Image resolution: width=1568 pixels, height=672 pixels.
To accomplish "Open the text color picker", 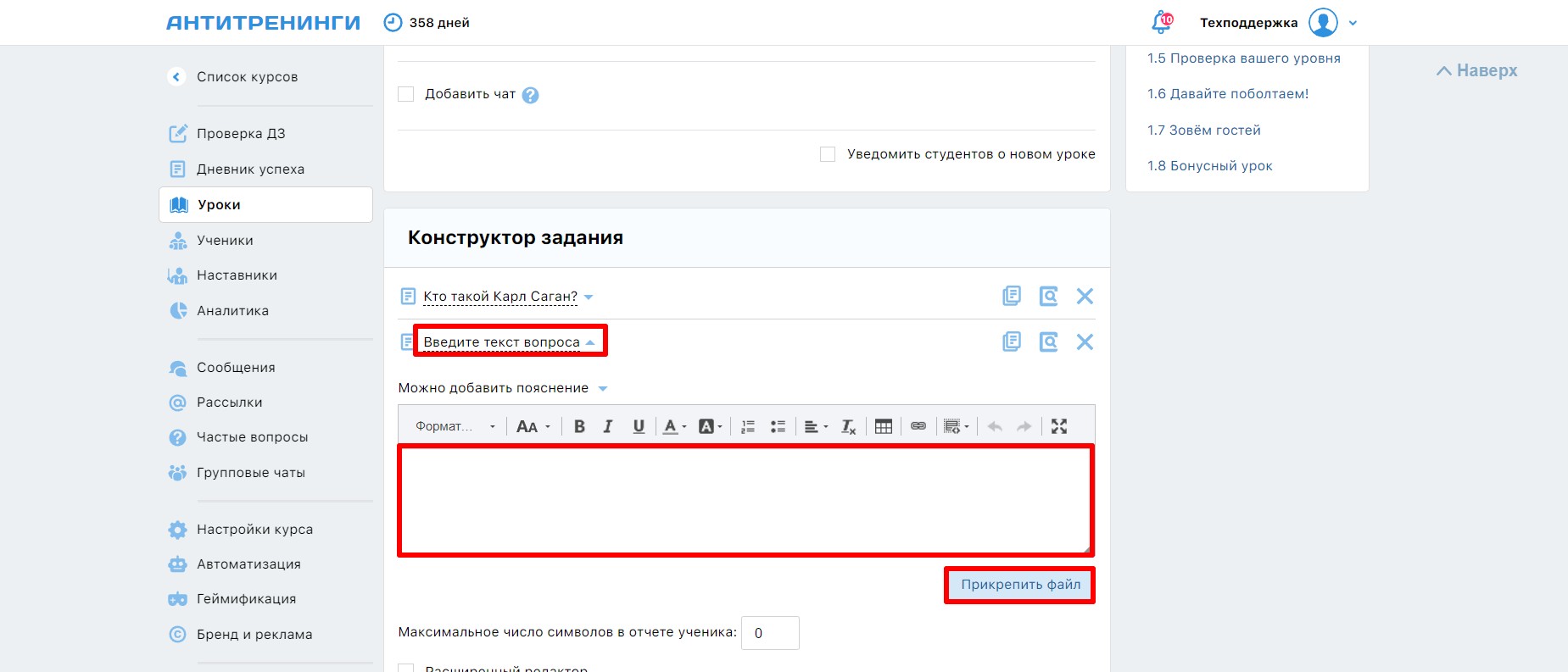I will coord(674,426).
